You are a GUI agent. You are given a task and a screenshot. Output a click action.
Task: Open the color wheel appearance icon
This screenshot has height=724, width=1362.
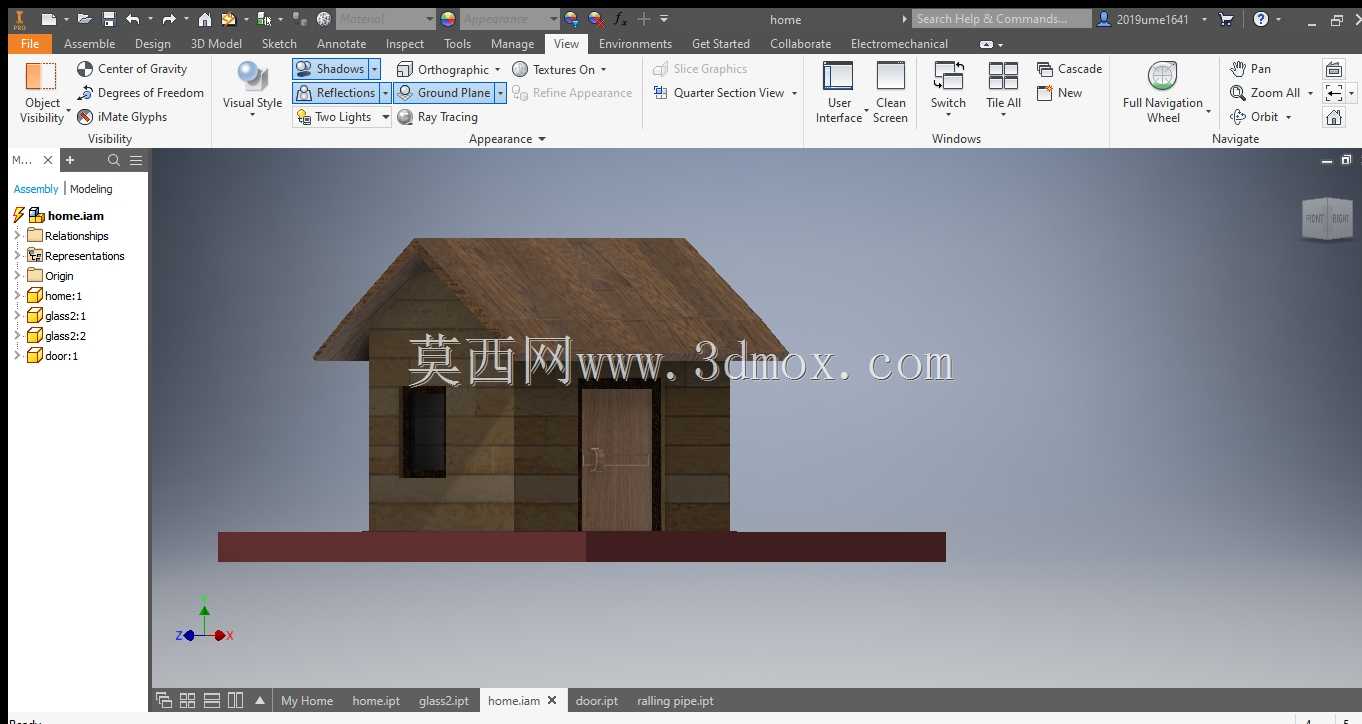[x=447, y=19]
